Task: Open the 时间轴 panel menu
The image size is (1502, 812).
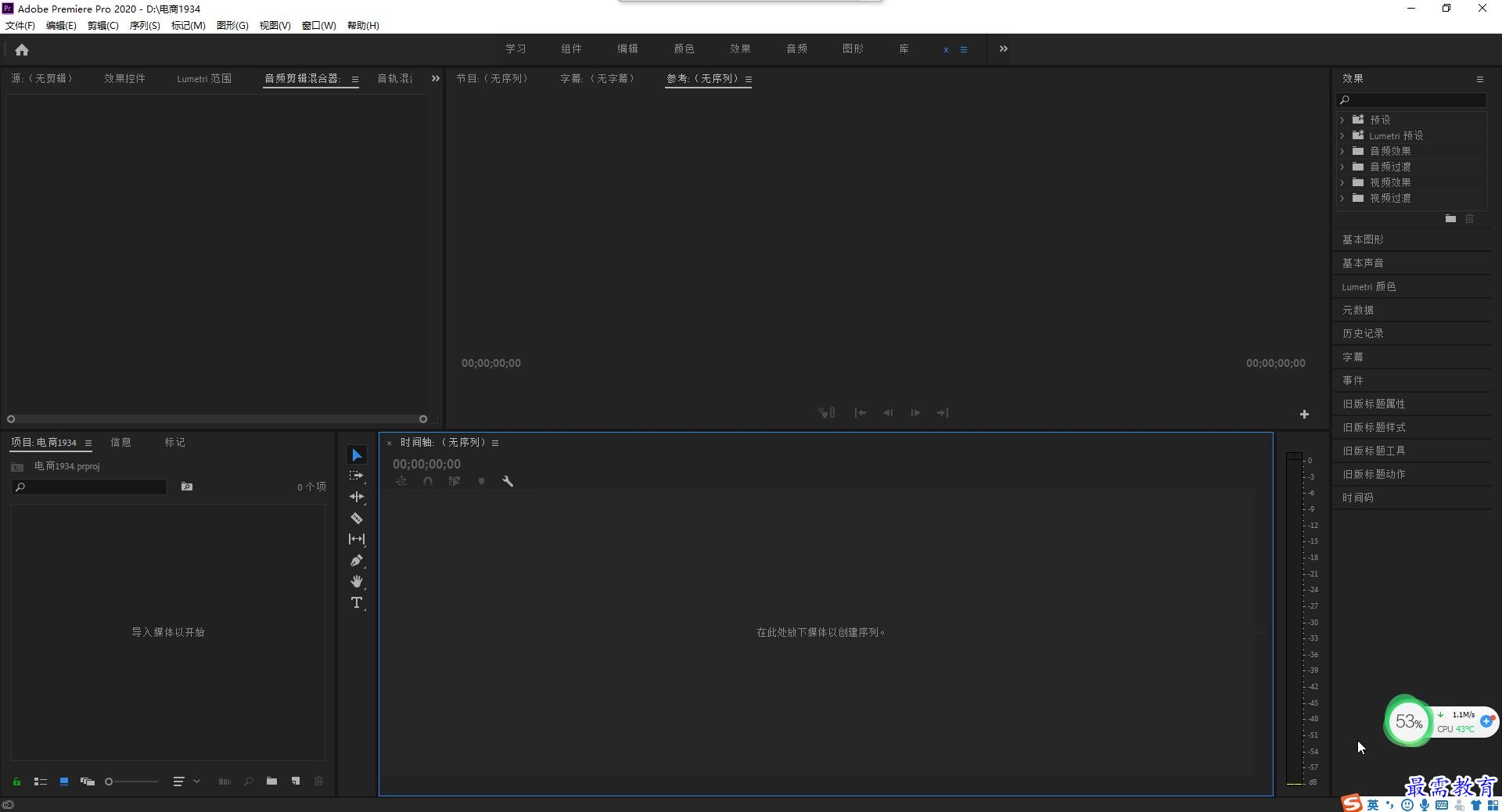Action: tap(495, 443)
